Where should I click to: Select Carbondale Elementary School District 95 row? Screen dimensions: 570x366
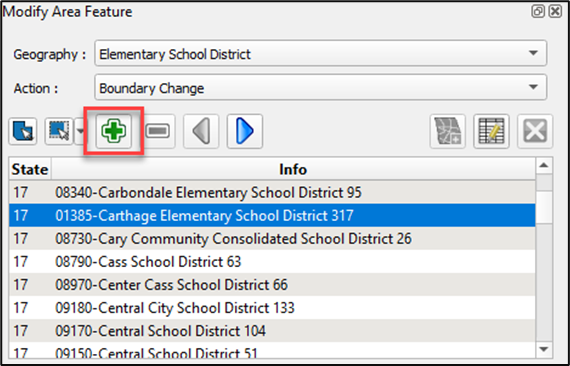272,192
